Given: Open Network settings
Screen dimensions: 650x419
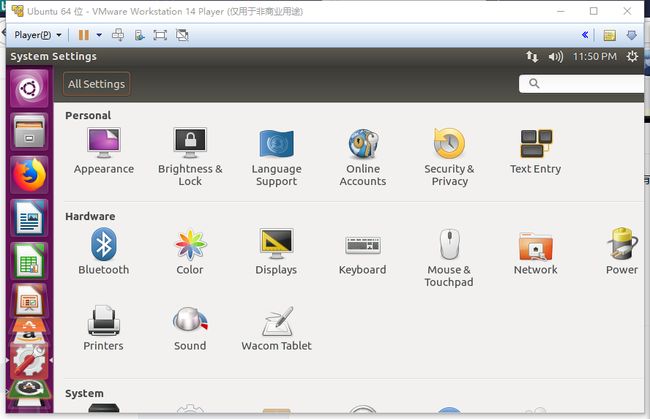Looking at the screenshot, I should pyautogui.click(x=536, y=252).
